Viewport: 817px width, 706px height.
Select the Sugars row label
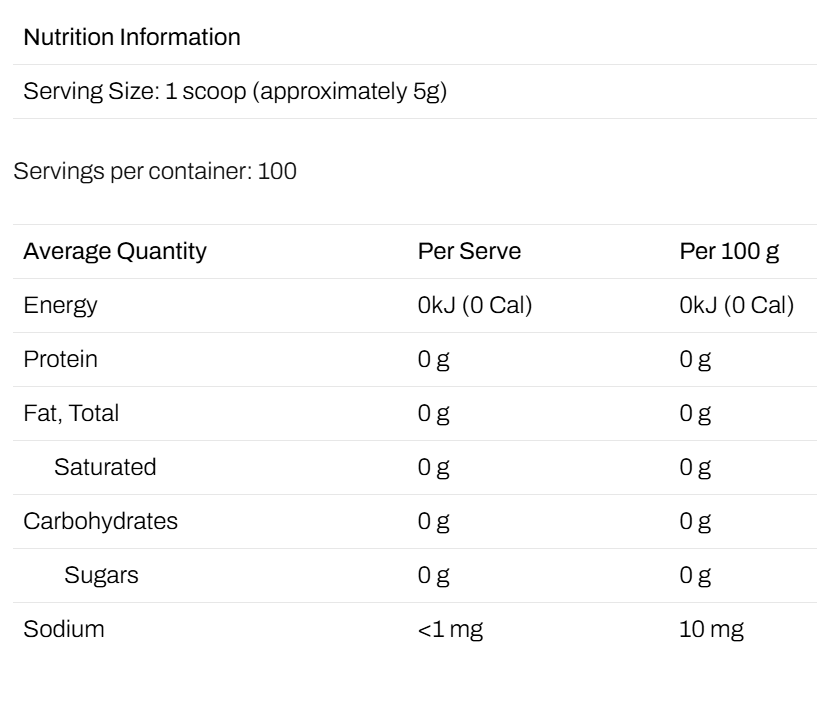[x=102, y=576]
